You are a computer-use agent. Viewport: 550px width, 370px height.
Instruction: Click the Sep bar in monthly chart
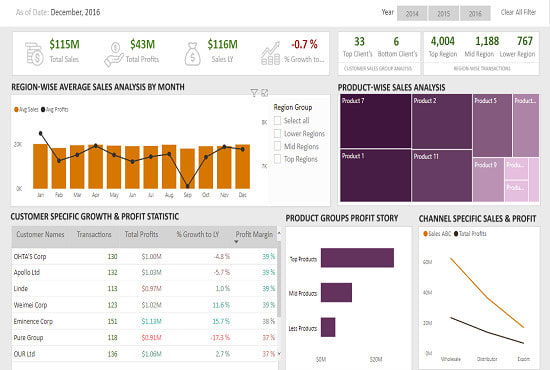[x=187, y=168]
